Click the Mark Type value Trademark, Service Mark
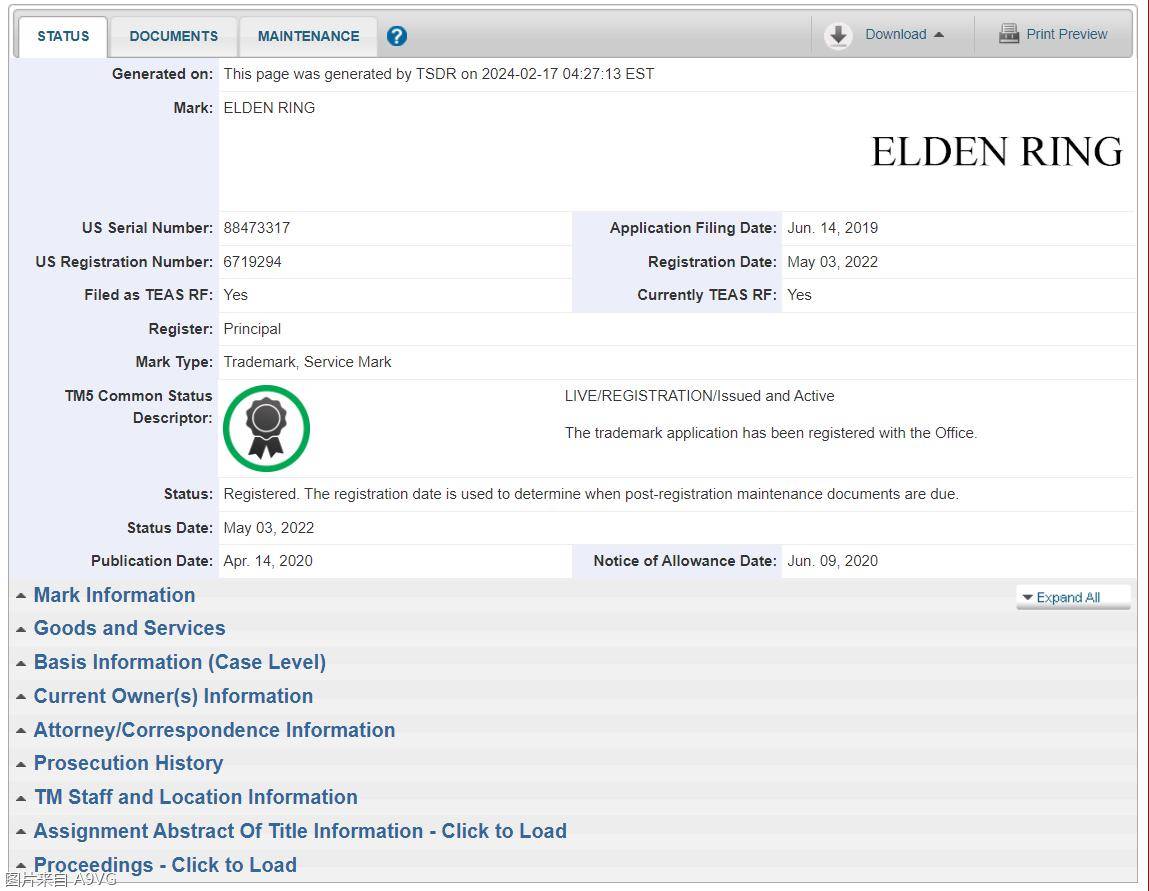1149x891 pixels. [307, 362]
